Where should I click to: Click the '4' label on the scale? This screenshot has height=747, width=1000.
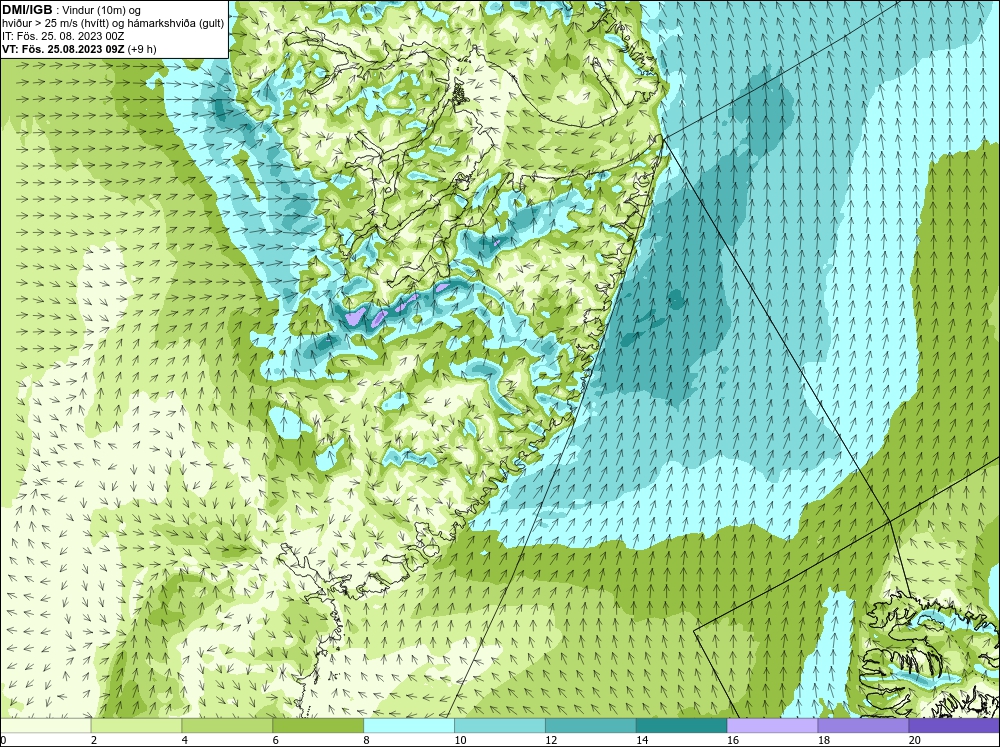click(185, 740)
